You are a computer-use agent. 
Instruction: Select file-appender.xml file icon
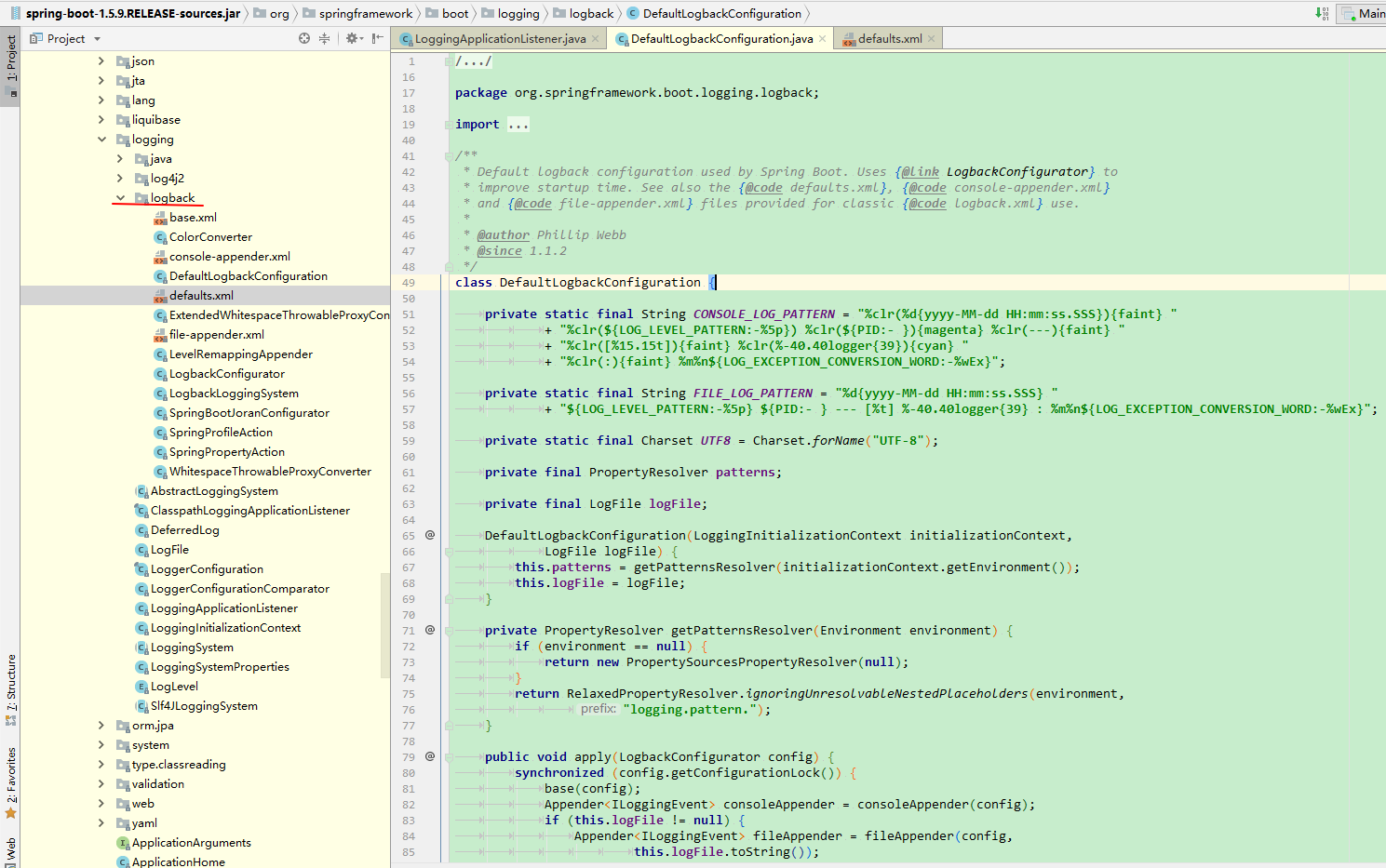pos(160,334)
